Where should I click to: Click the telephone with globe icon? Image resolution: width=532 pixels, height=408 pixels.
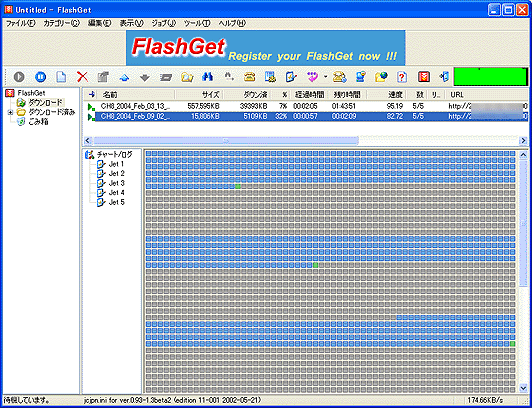(339, 77)
